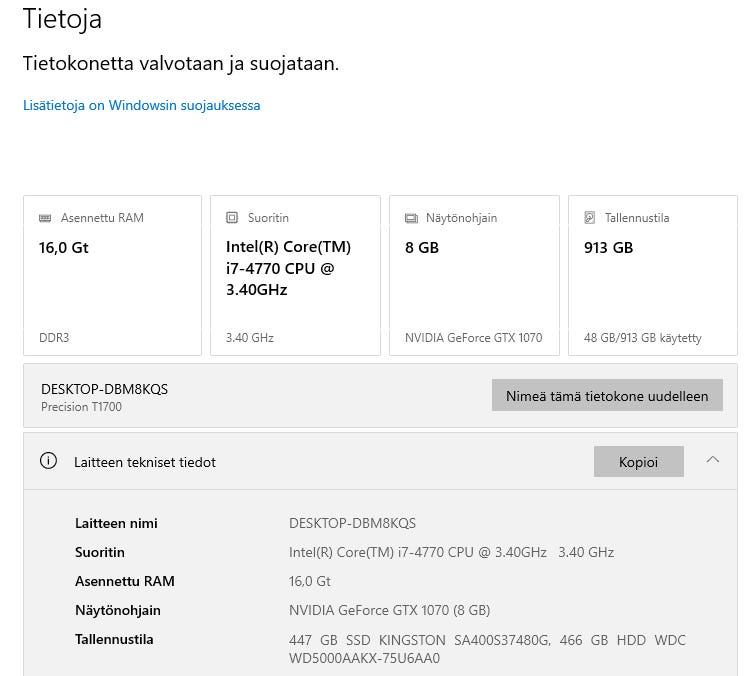
Task: Click Nimeä tämä tietokone uudelleen button
Action: (x=607, y=395)
